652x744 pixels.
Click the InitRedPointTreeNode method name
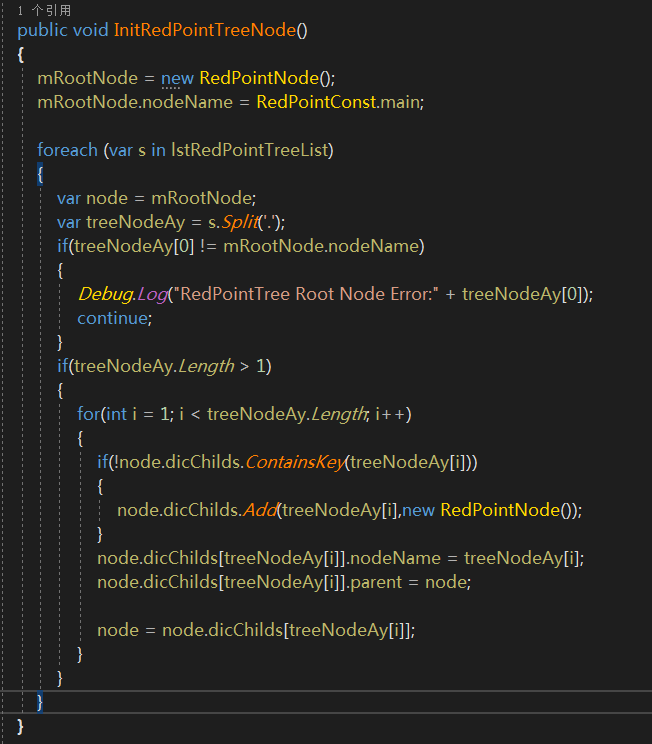205,30
